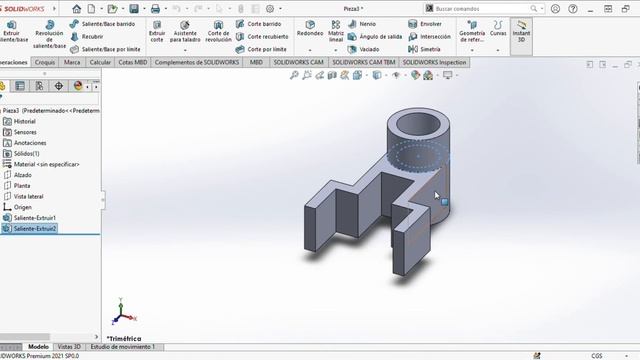Select the Simetría mirror tool
Viewport: 640px width, 360px height.
pyautogui.click(x=424, y=49)
